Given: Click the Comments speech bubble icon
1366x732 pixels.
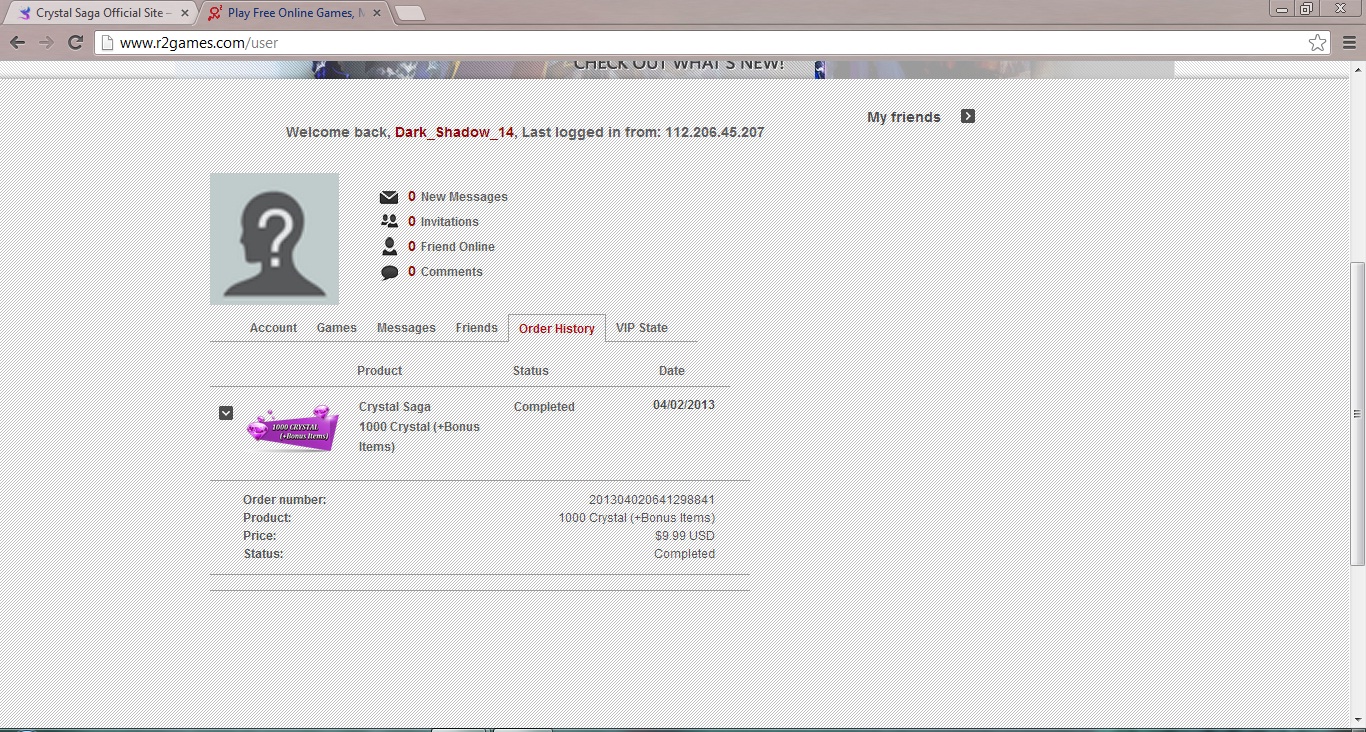Looking at the screenshot, I should pyautogui.click(x=389, y=272).
